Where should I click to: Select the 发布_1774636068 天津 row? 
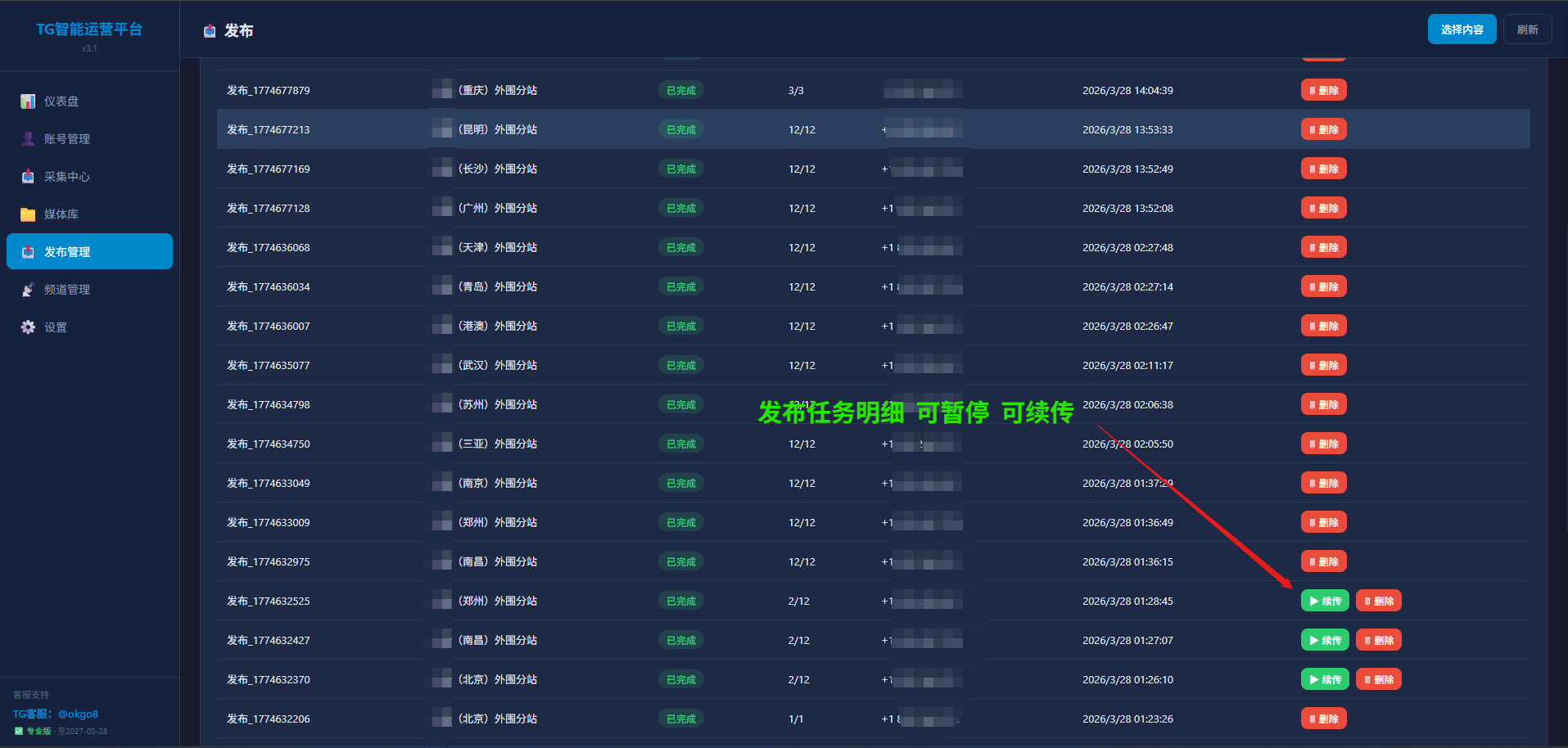268,247
